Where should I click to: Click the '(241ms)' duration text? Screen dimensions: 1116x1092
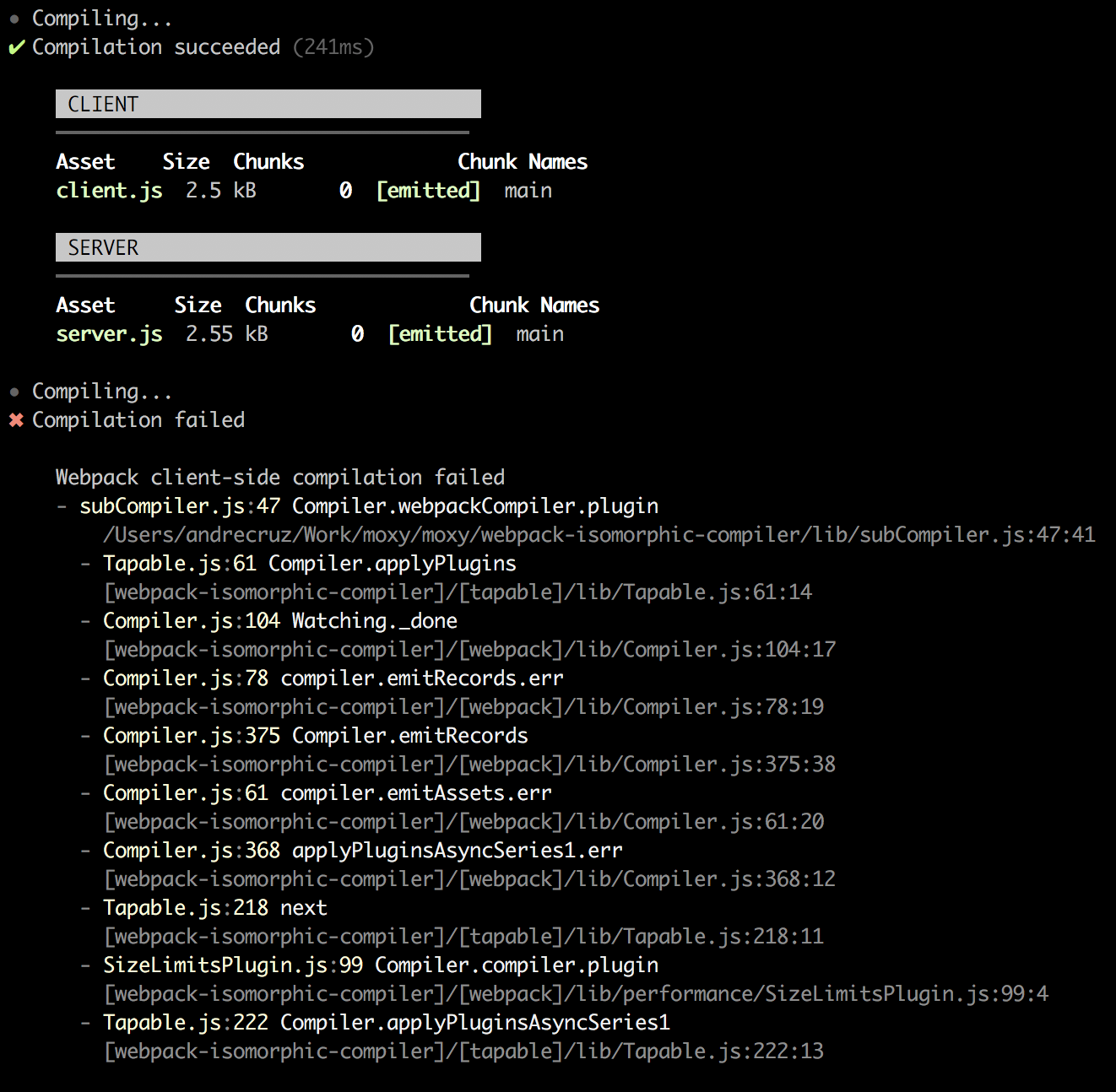coord(333,47)
